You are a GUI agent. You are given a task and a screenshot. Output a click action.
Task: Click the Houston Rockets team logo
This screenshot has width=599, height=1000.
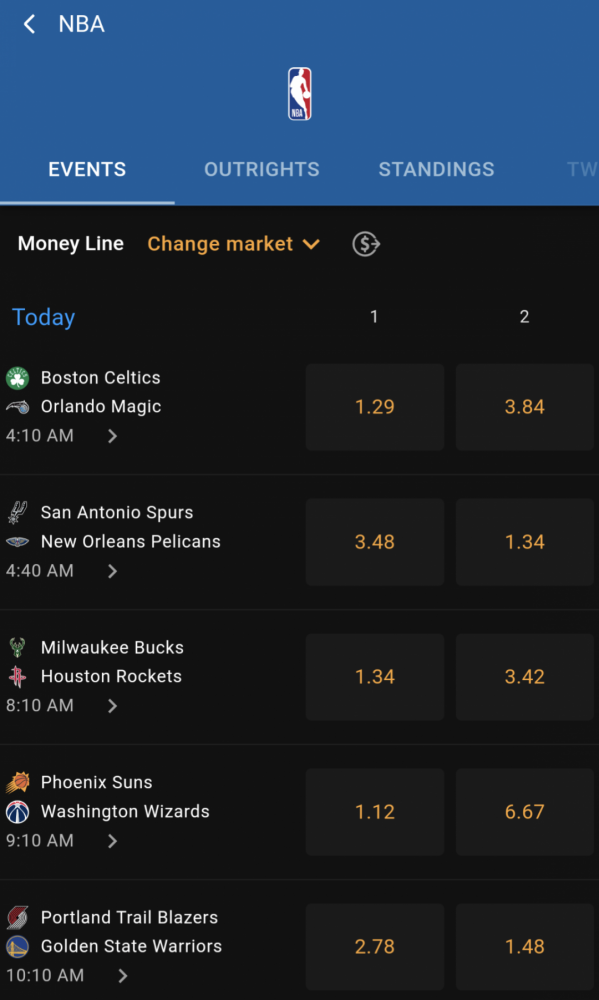pos(17,676)
